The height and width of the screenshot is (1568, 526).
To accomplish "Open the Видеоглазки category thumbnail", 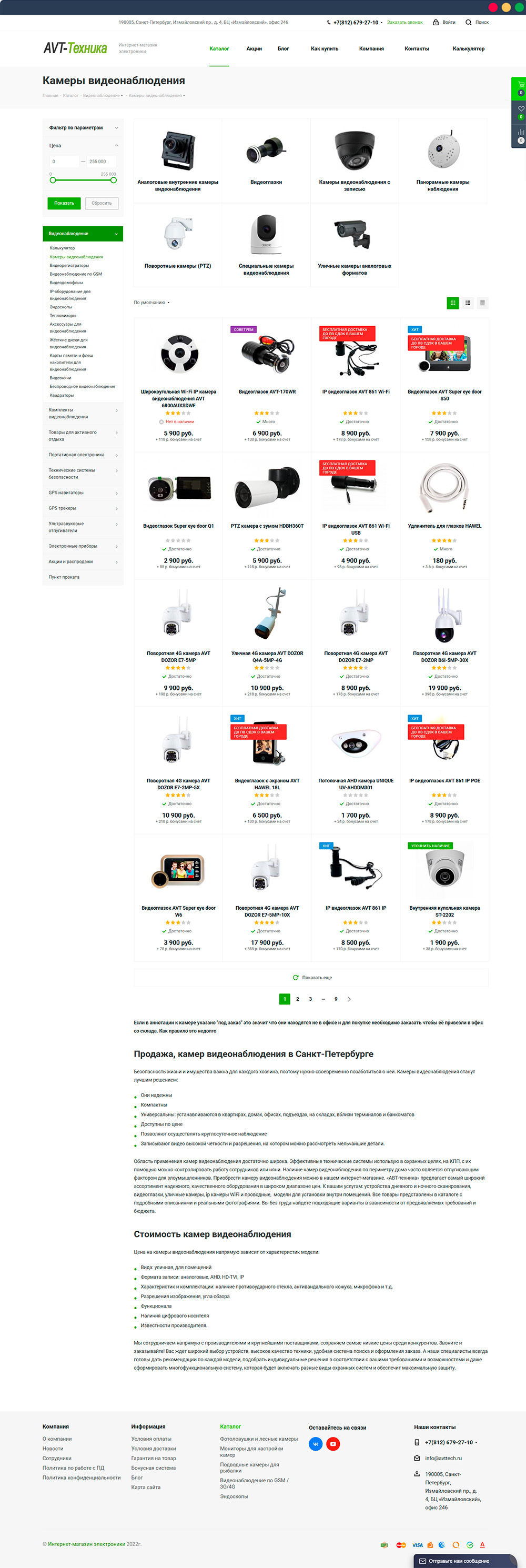I will (x=266, y=160).
